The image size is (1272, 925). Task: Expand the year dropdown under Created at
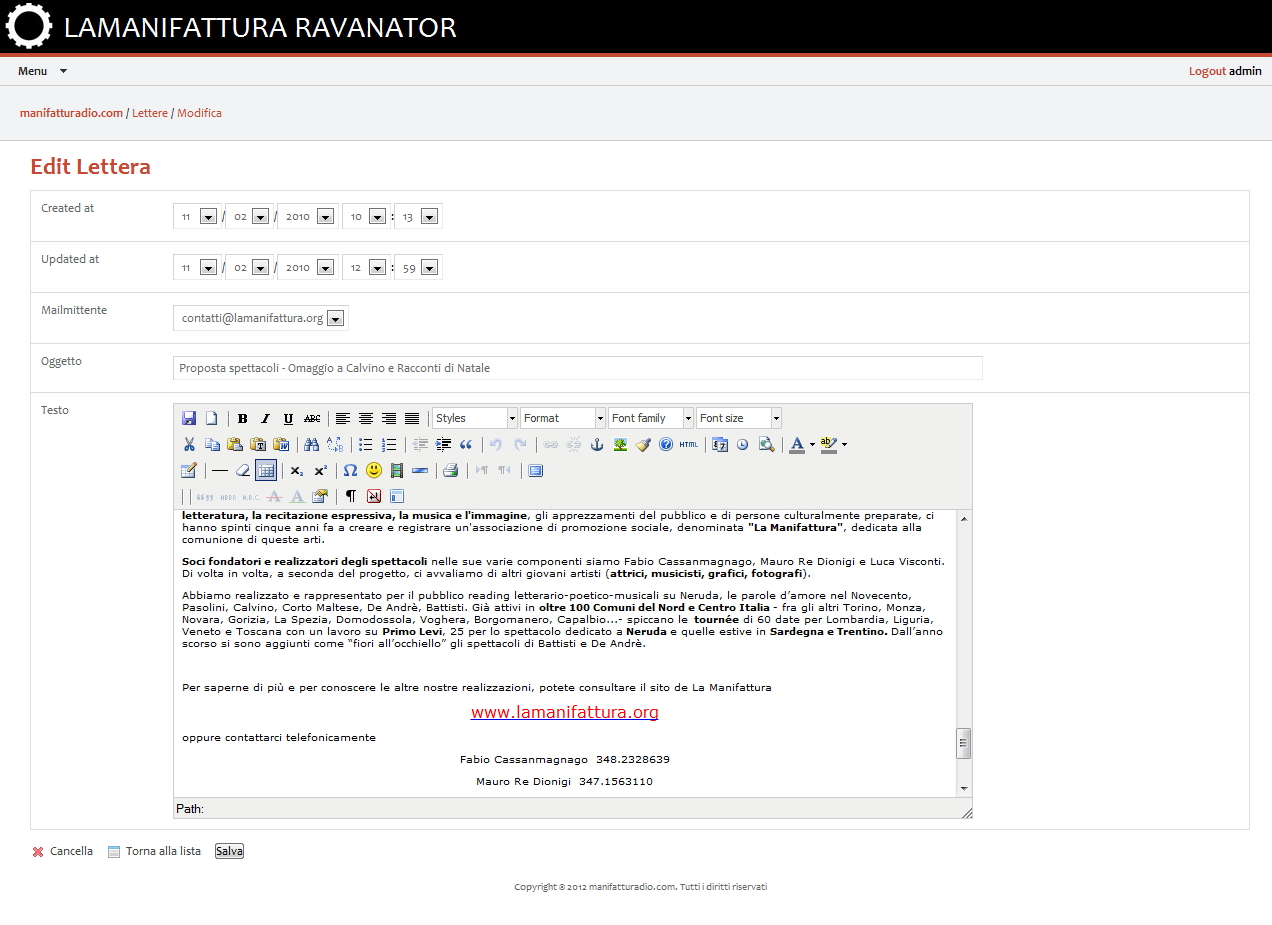[x=327, y=216]
